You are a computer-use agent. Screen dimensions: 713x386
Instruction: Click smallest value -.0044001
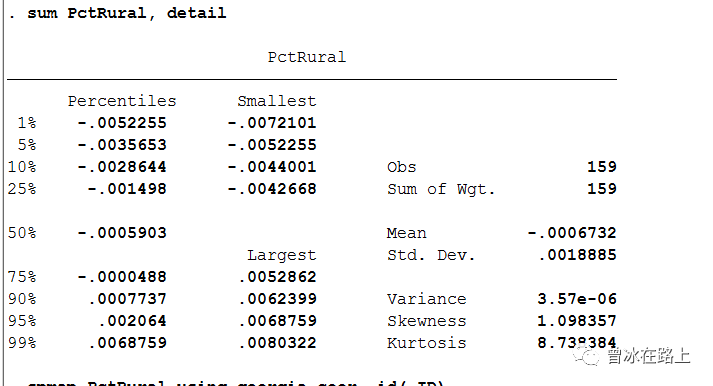coord(271,167)
